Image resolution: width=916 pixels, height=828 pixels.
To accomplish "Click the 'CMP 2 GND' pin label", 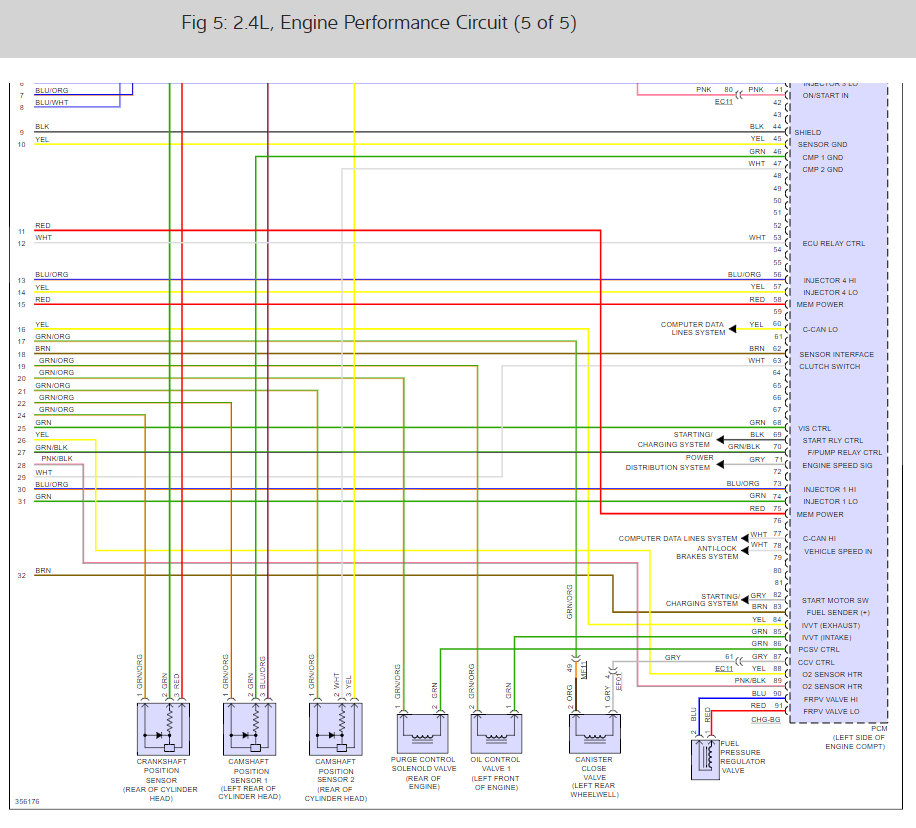I will [x=823, y=169].
